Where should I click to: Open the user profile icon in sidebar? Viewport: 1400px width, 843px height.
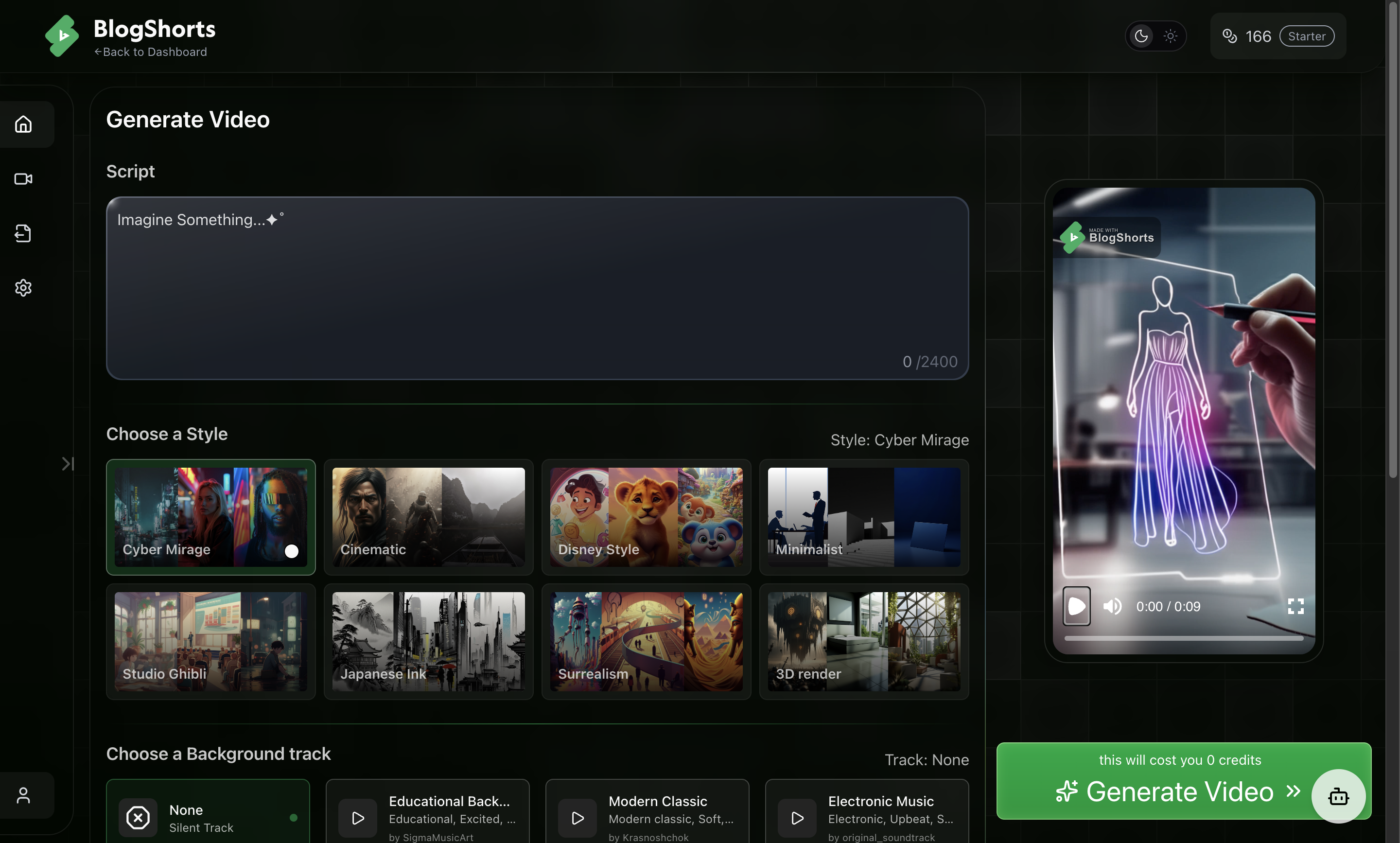click(23, 795)
